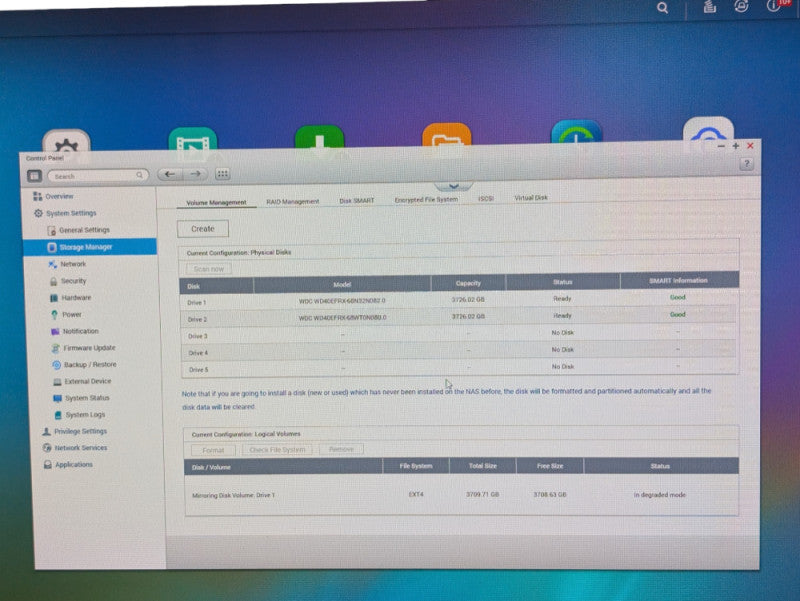800x601 pixels.
Task: Select the Drive 5 row
Action: (x=460, y=367)
